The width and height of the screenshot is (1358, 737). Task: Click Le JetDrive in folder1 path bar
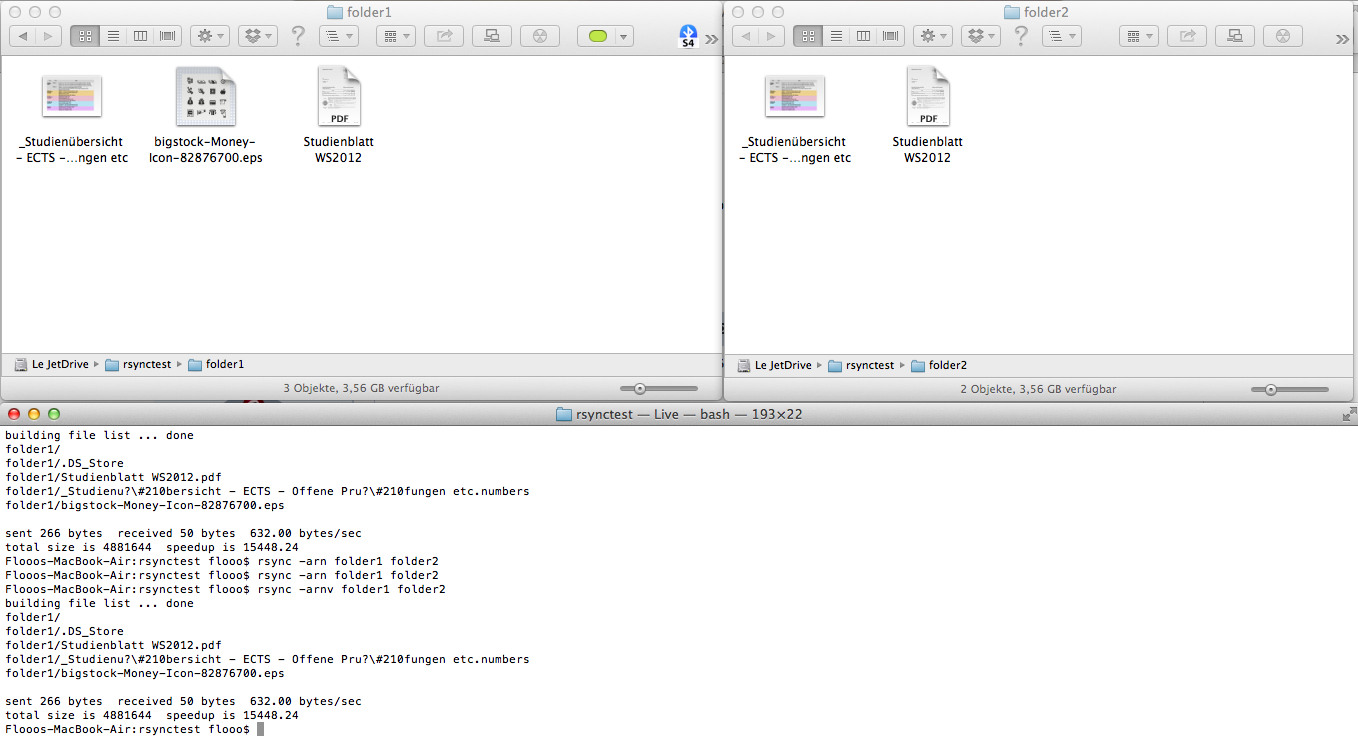52,365
